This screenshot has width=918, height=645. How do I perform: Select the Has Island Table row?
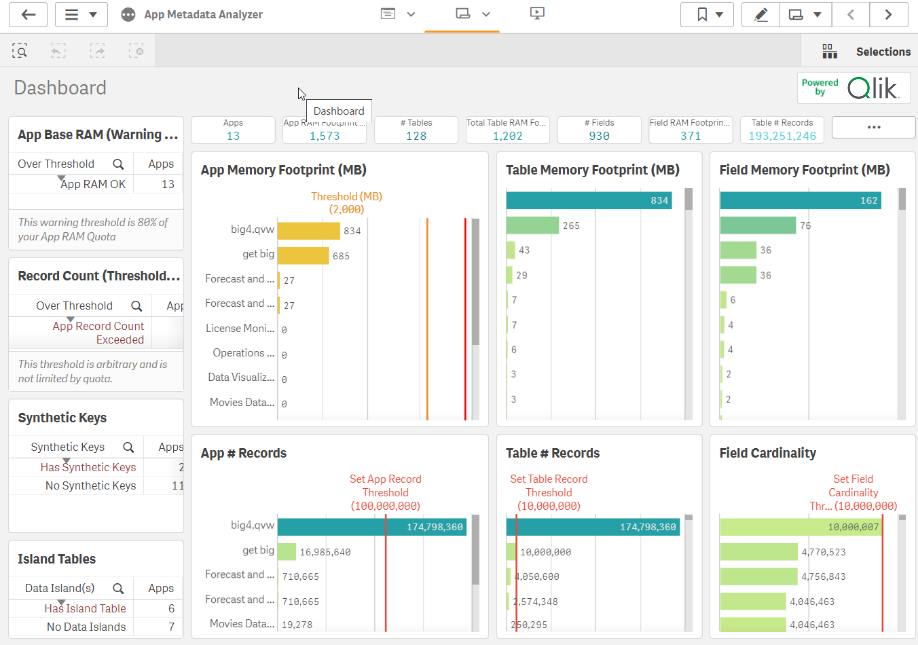pos(85,608)
